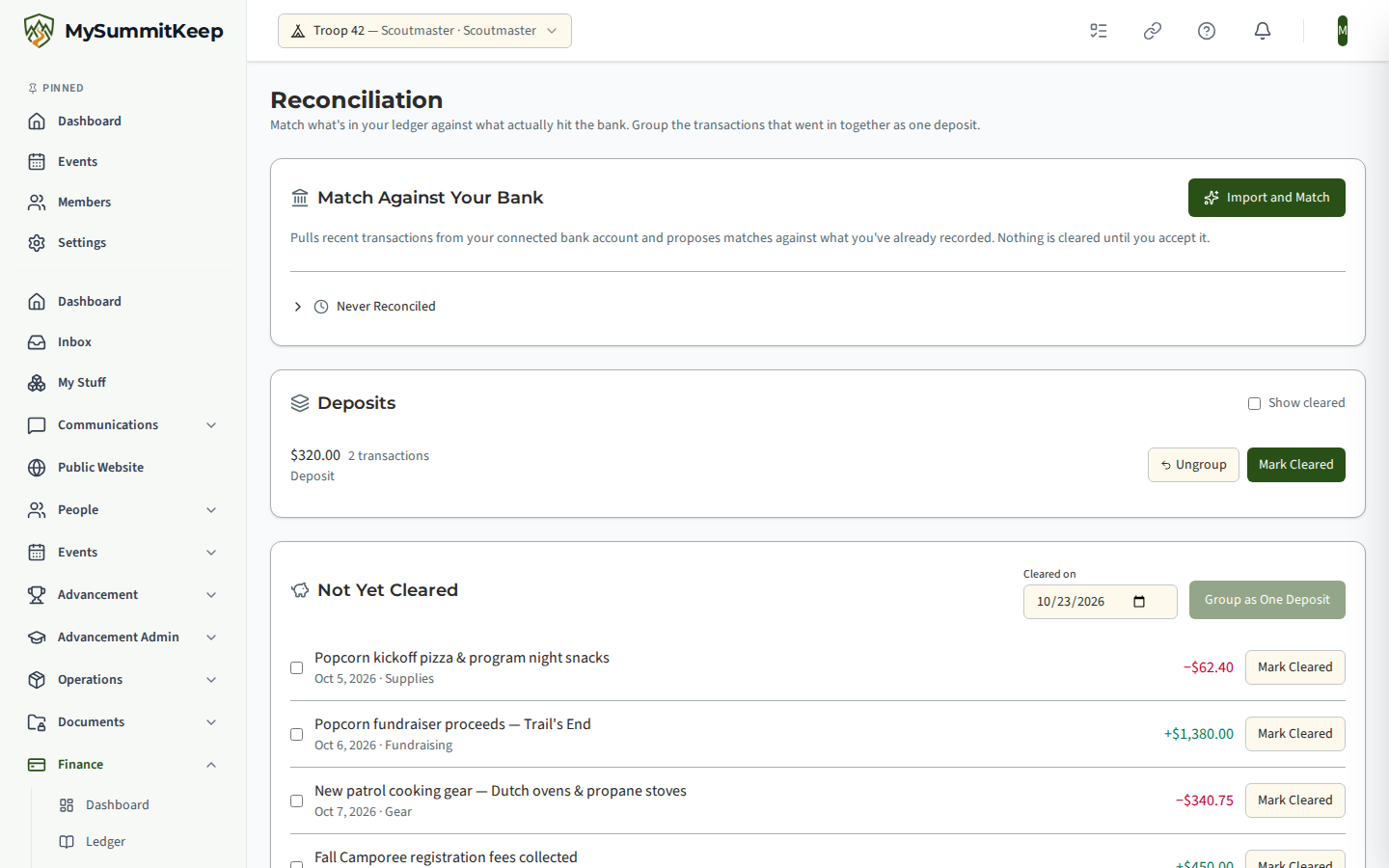
Task: Expand the Communications menu chevron
Action: click(211, 424)
